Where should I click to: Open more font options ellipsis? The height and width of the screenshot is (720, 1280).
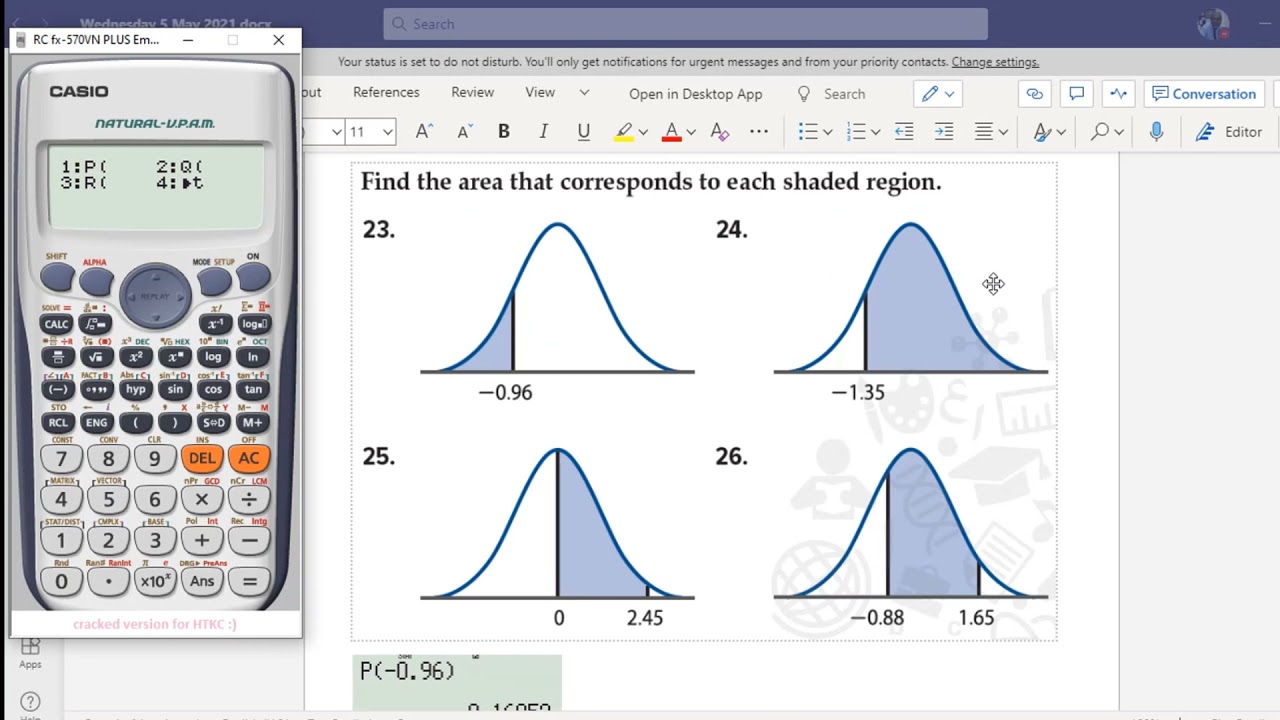point(759,132)
